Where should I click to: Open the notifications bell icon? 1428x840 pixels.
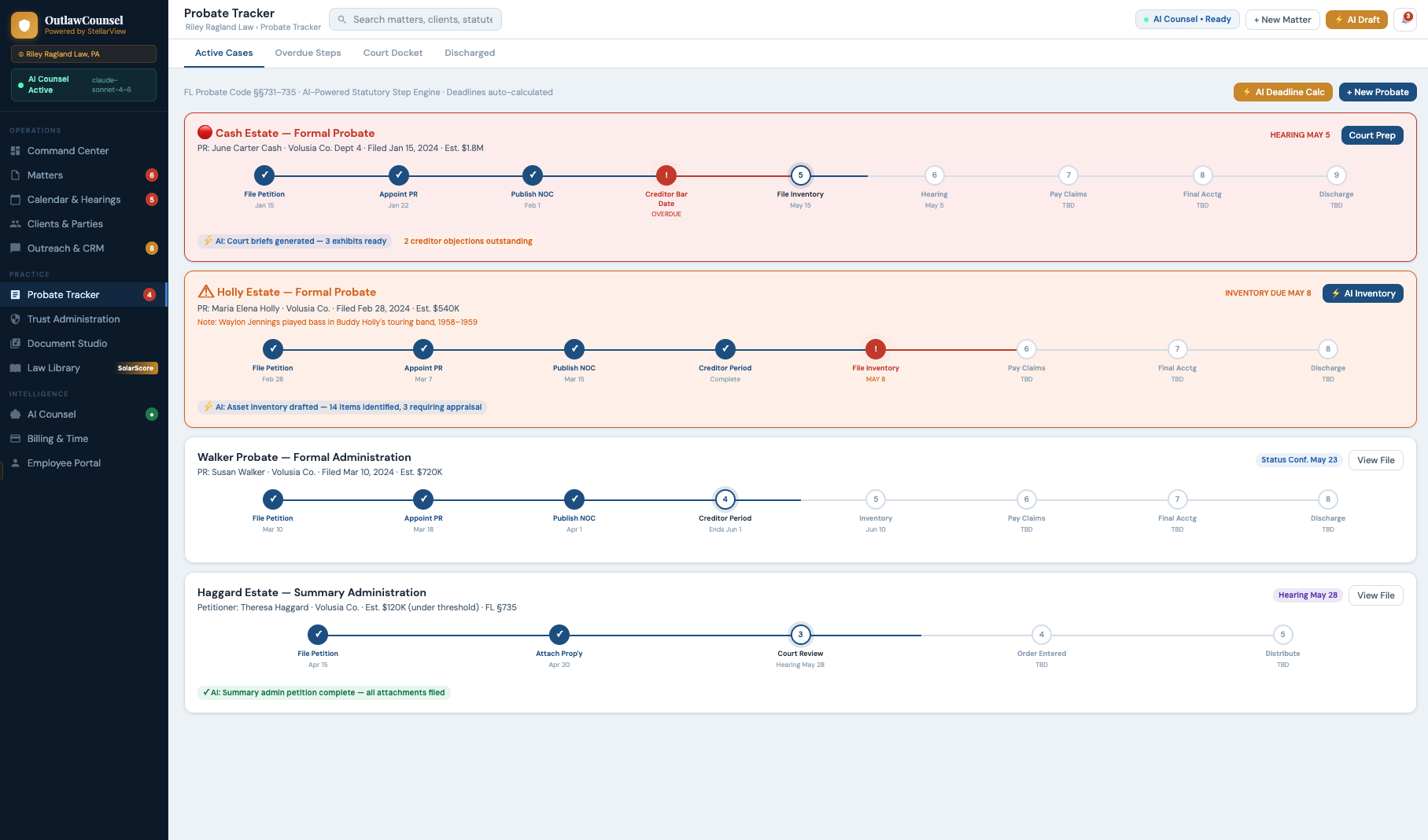pos(1404,20)
